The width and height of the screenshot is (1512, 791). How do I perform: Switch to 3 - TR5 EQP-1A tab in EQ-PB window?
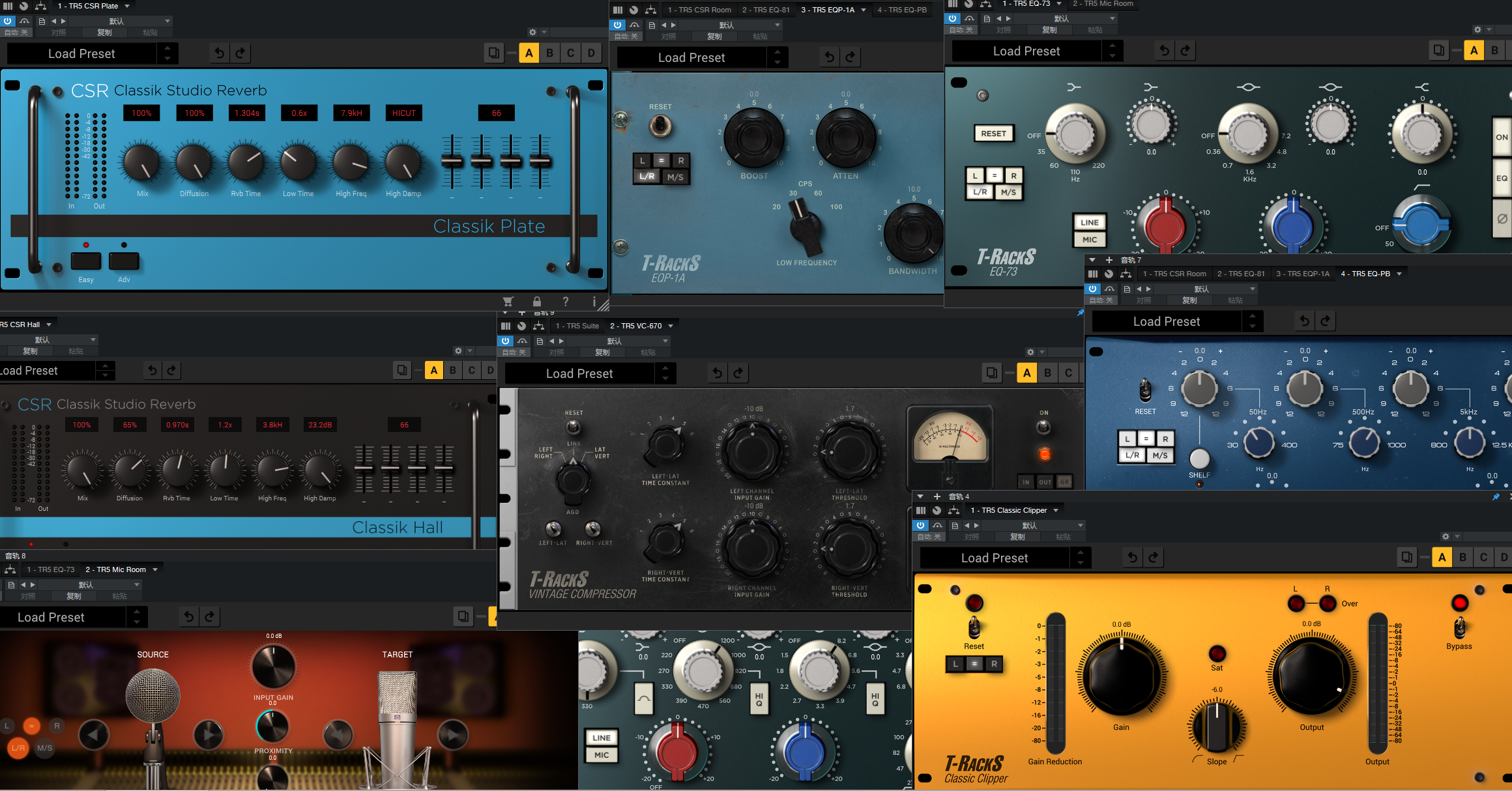tap(1303, 274)
